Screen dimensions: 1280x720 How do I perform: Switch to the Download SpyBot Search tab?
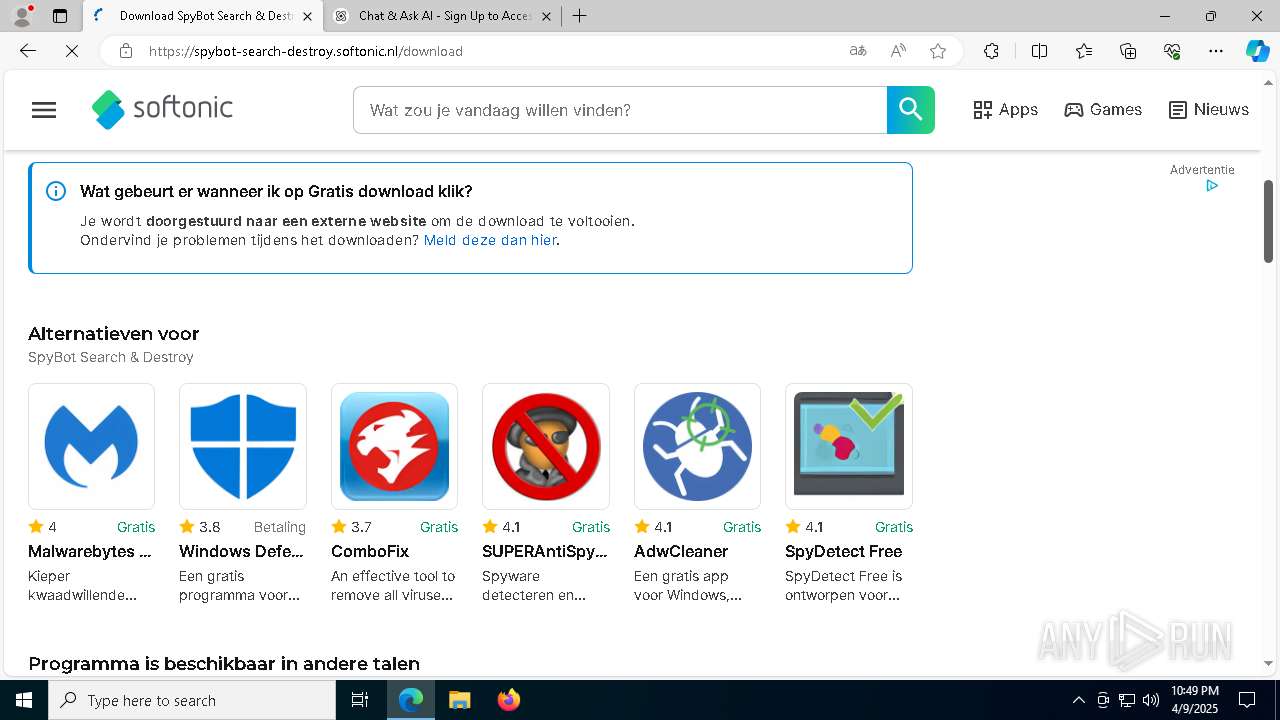(203, 16)
